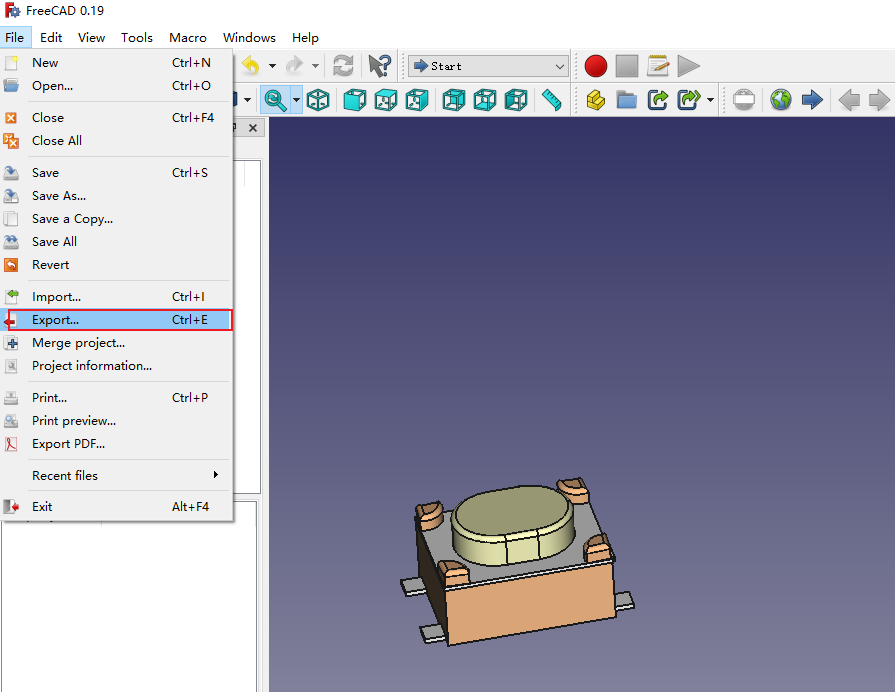Open the Edit menu
895x692 pixels.
pos(51,38)
